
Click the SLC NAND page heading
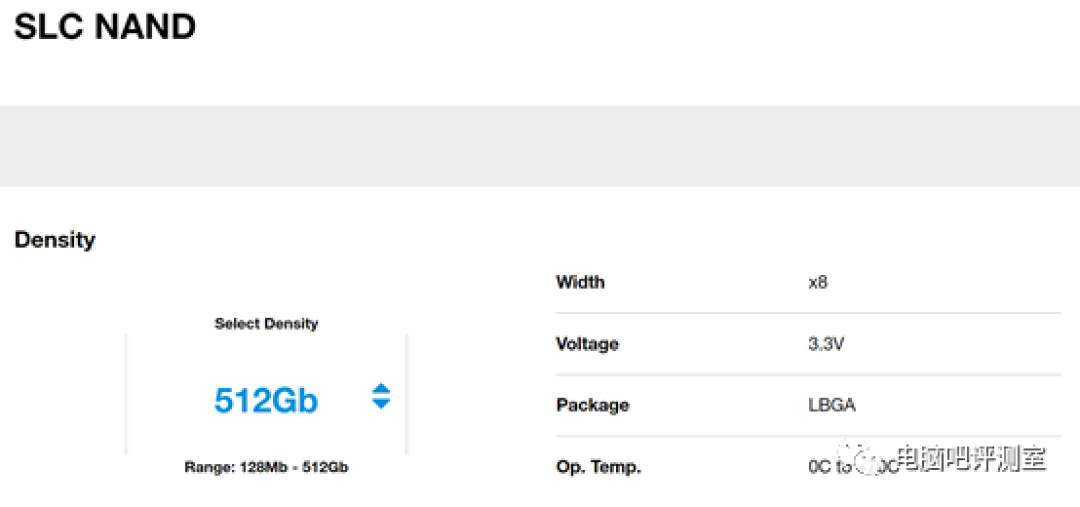[105, 27]
